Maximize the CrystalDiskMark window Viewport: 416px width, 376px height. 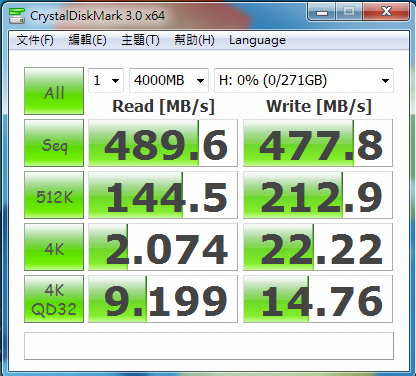click(x=349, y=12)
